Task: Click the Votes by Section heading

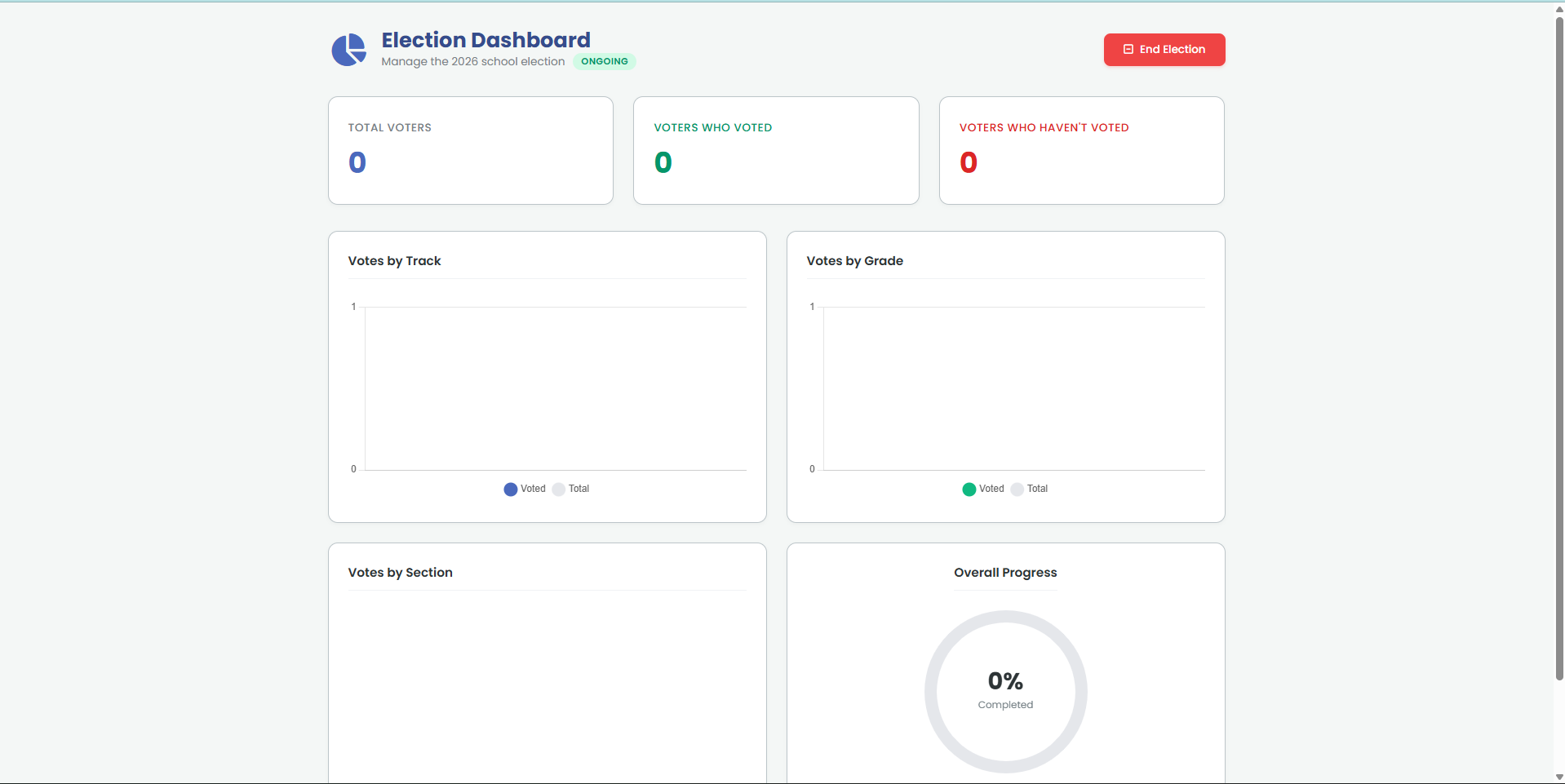Action: pyautogui.click(x=400, y=573)
